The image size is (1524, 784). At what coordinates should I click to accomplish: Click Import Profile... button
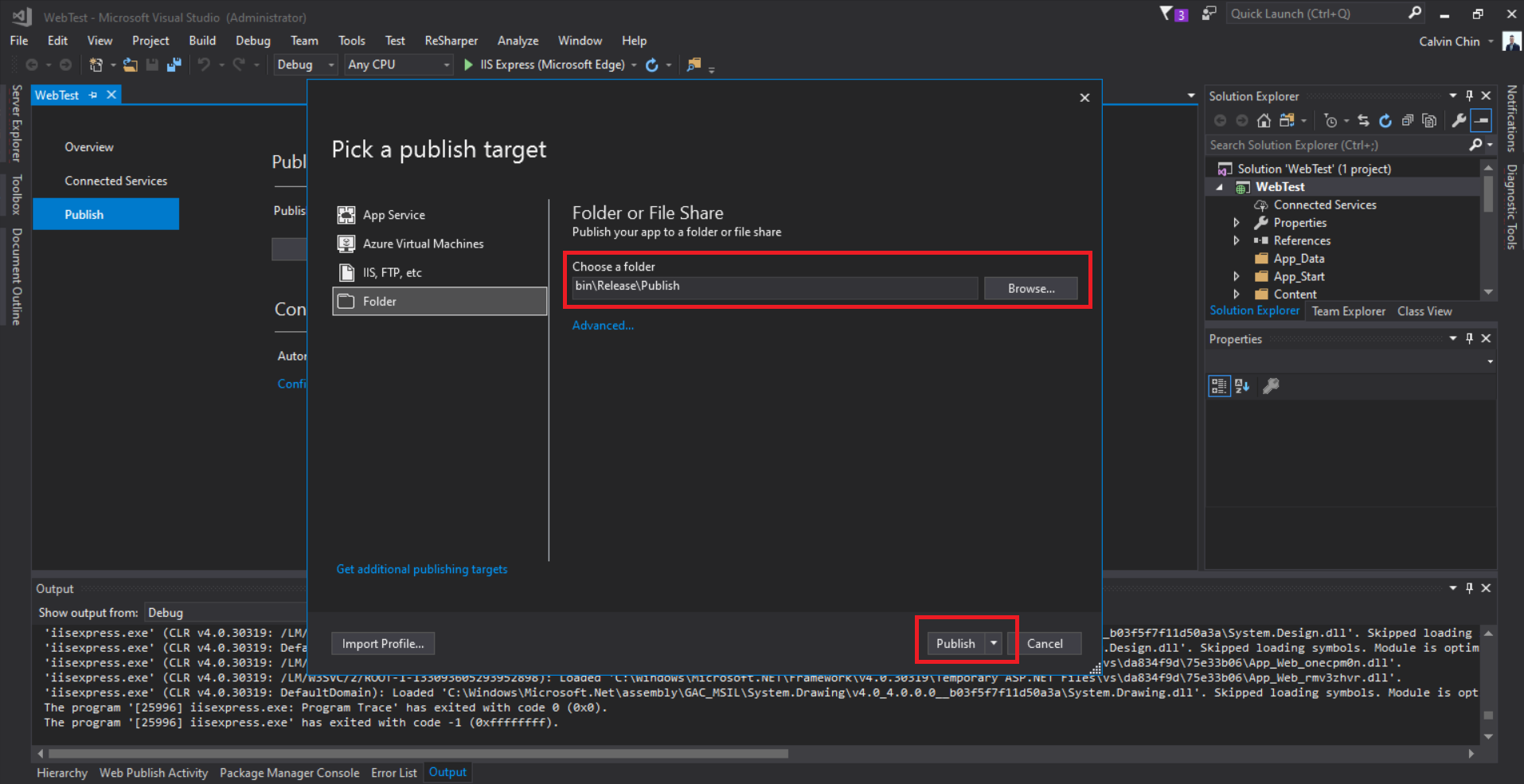[383, 643]
